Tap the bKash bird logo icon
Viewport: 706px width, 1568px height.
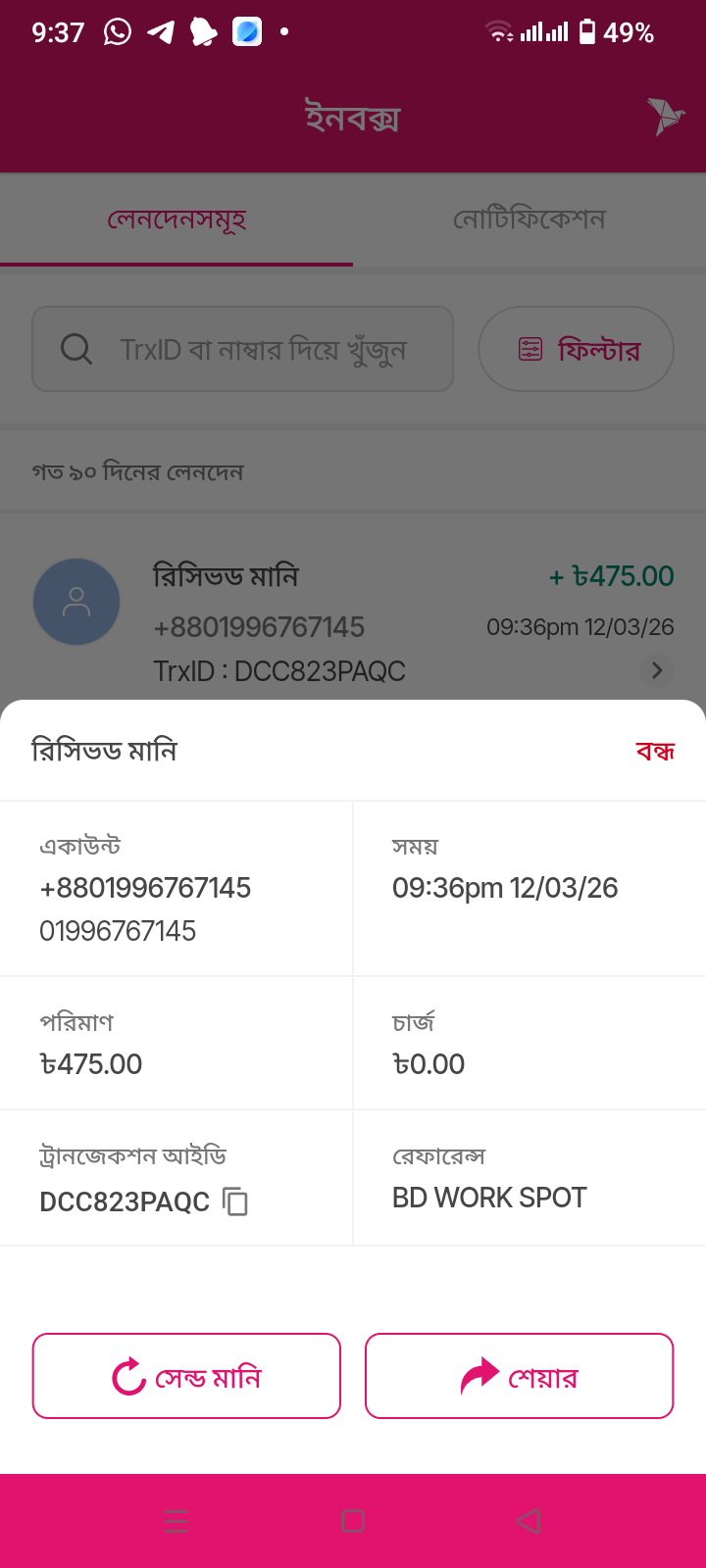click(666, 117)
